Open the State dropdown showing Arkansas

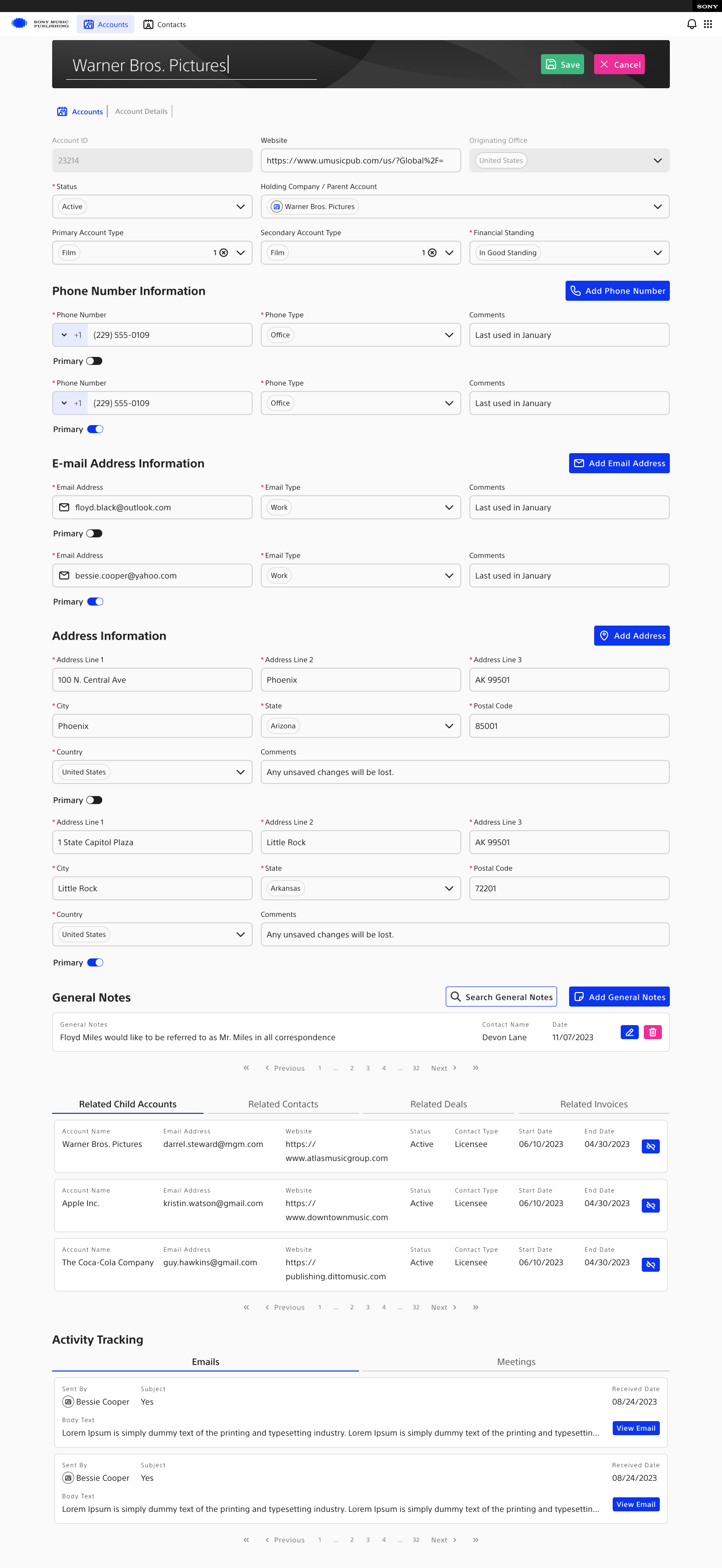click(x=360, y=888)
